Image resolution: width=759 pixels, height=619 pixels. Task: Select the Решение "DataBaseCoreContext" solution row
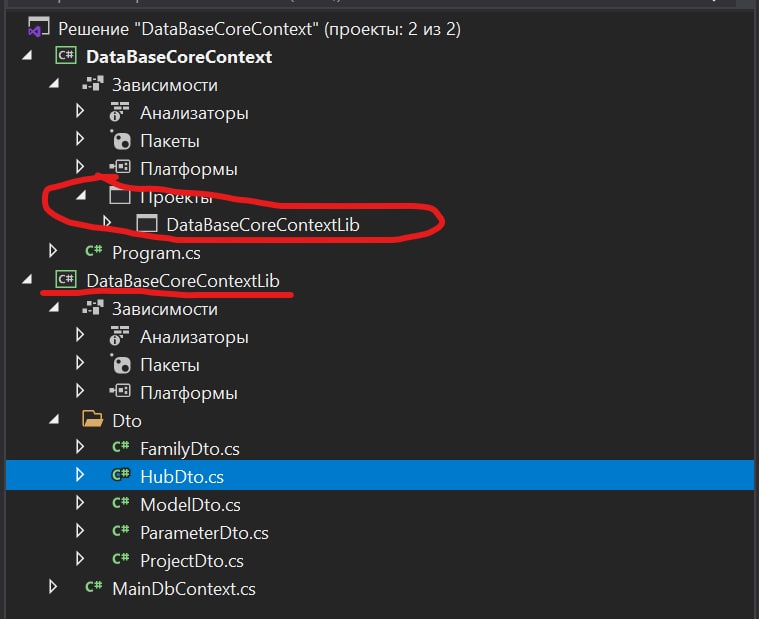coord(259,29)
